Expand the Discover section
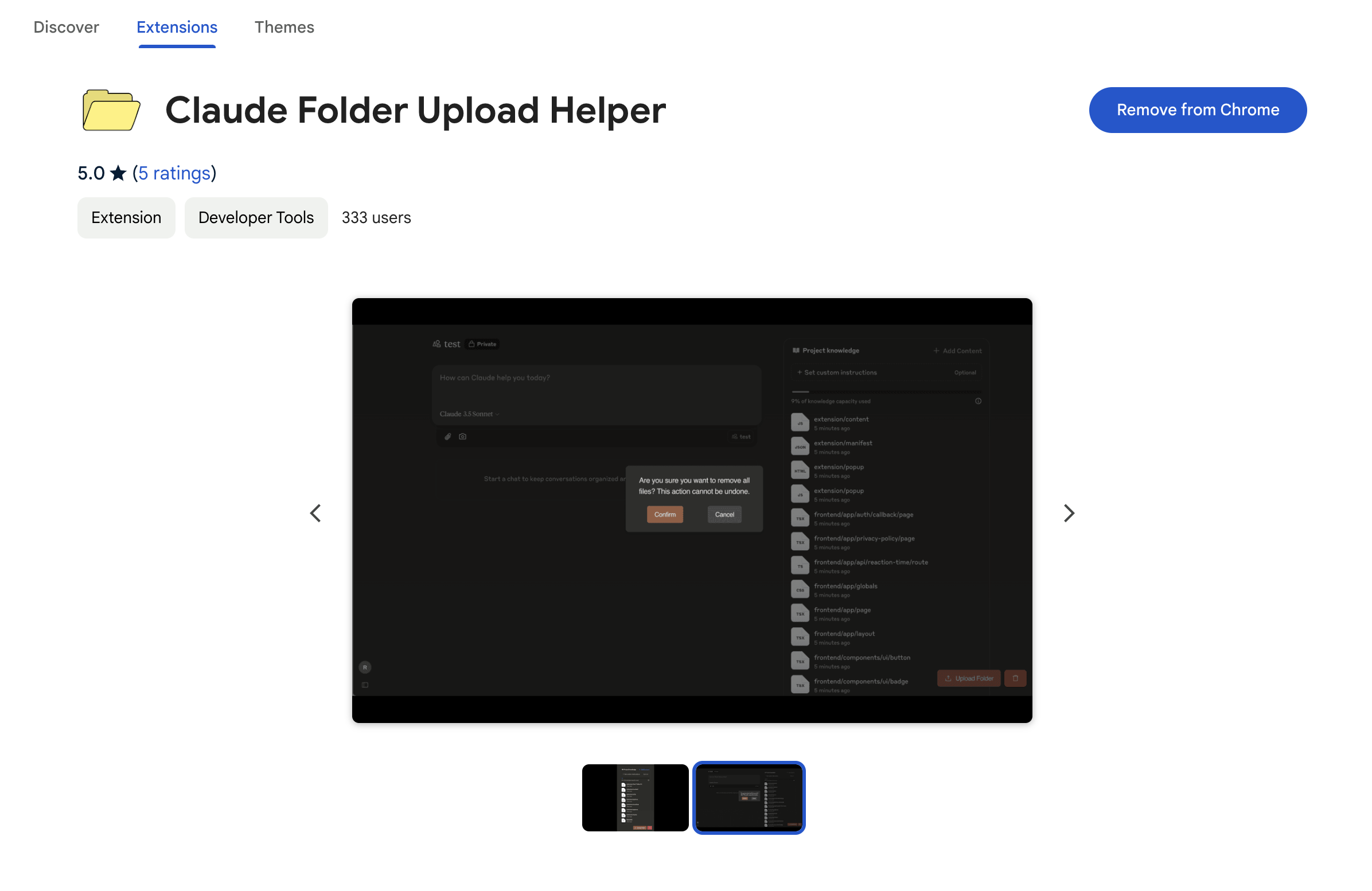 66,27
